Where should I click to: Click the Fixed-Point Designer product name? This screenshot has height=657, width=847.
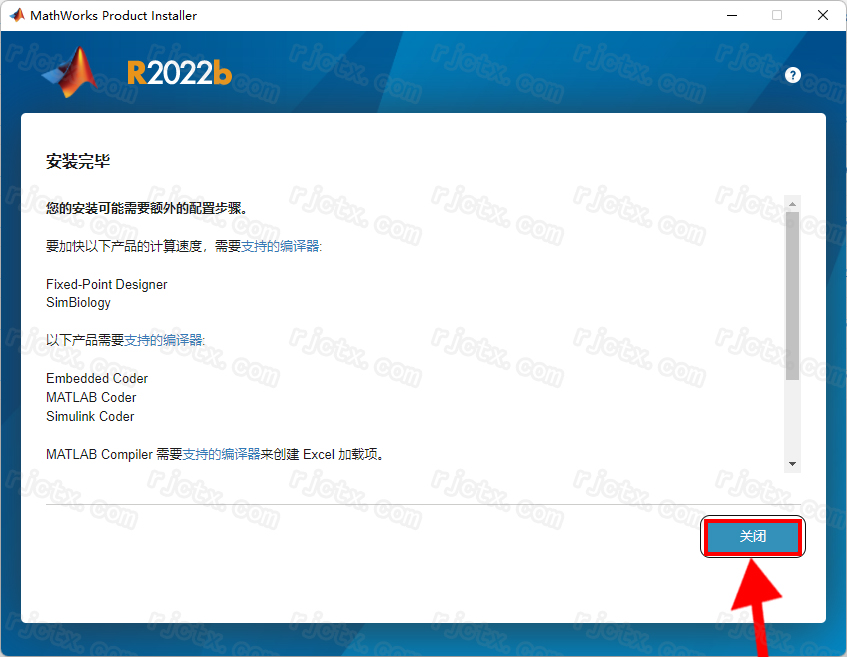106,284
